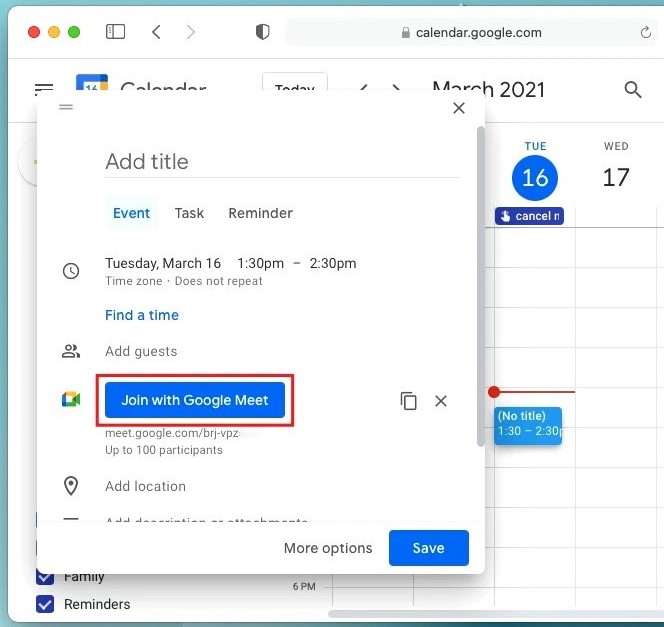Switch to the Task tab
The height and width of the screenshot is (627, 664).
(x=189, y=213)
